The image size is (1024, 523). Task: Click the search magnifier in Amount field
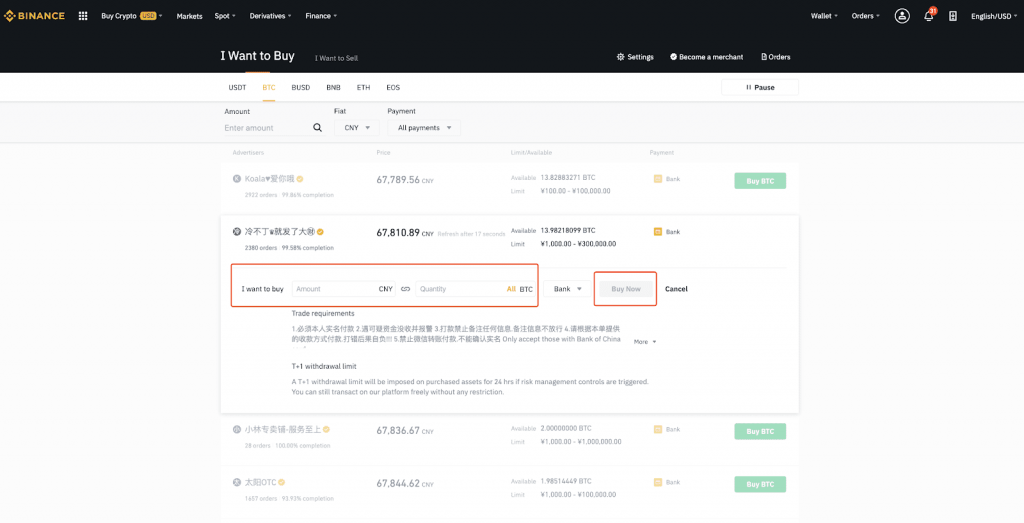coord(318,128)
